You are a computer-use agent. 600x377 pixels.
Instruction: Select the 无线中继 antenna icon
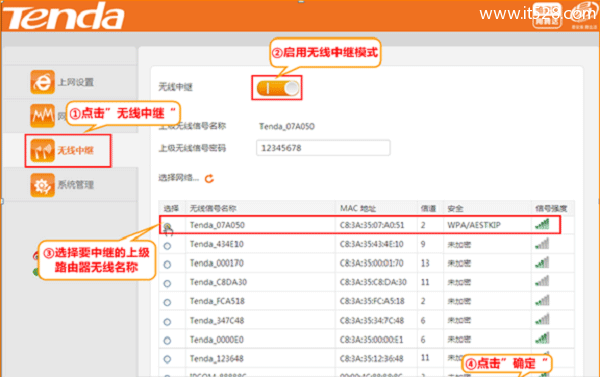click(x=42, y=150)
